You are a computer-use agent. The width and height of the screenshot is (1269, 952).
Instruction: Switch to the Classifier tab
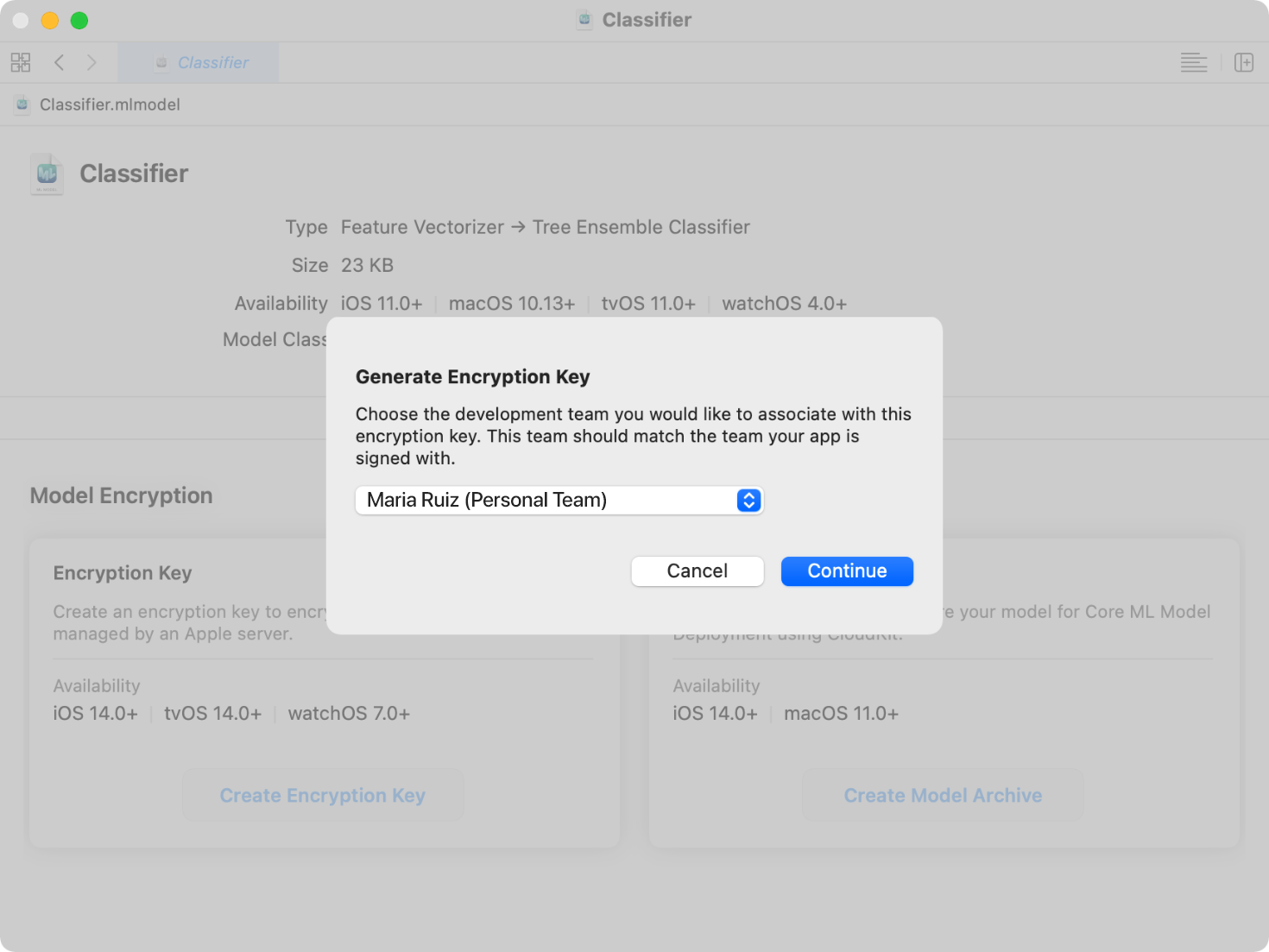213,62
